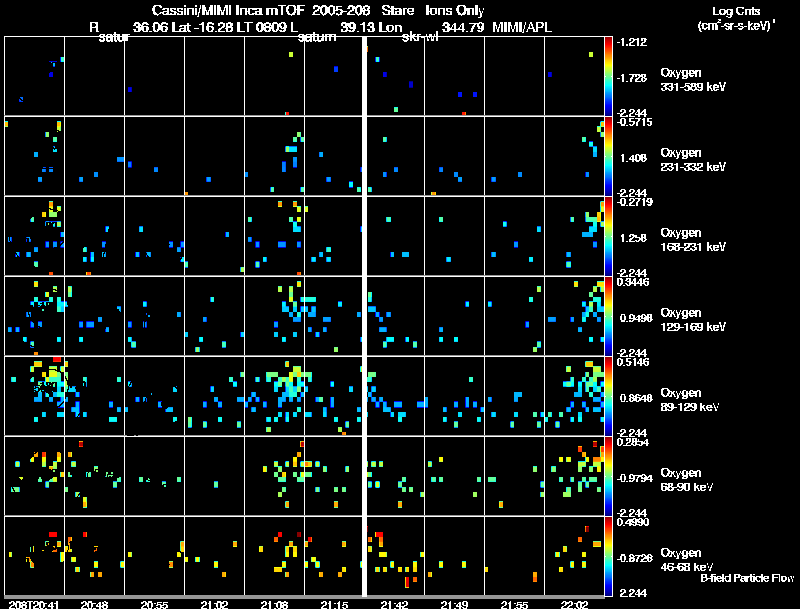
Task: Select the Oxygen 231-332 keV panel at 21:02
Action: tap(214, 156)
